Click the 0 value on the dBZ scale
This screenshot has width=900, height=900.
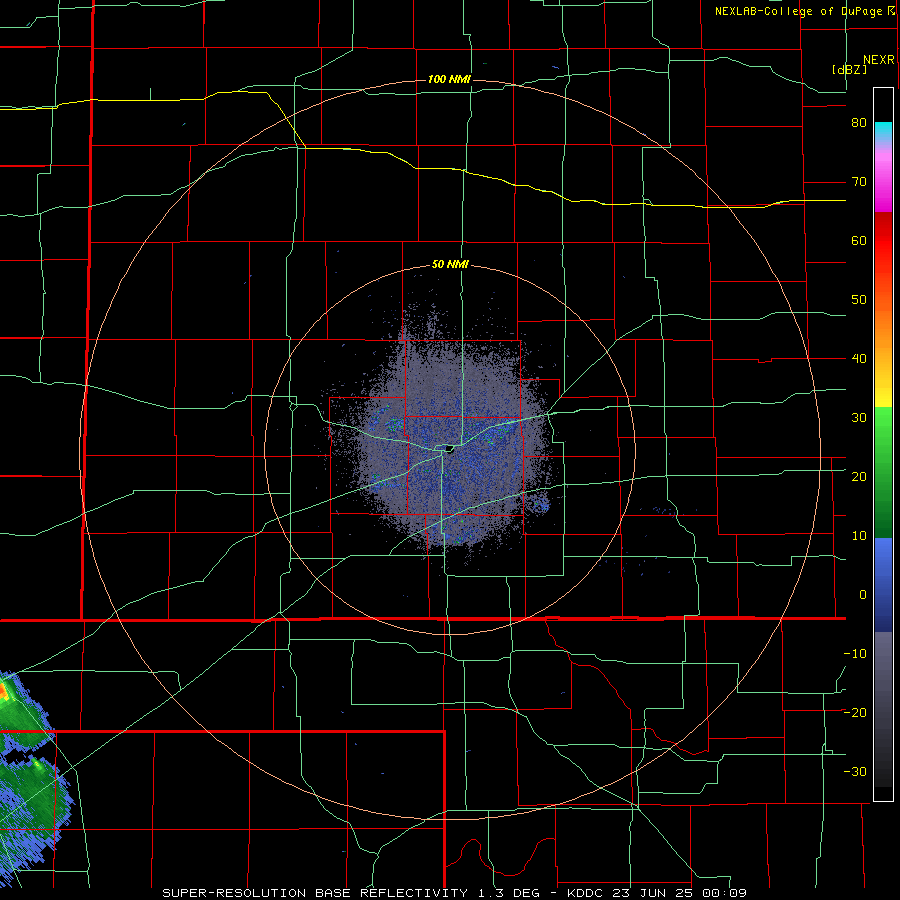863,595
